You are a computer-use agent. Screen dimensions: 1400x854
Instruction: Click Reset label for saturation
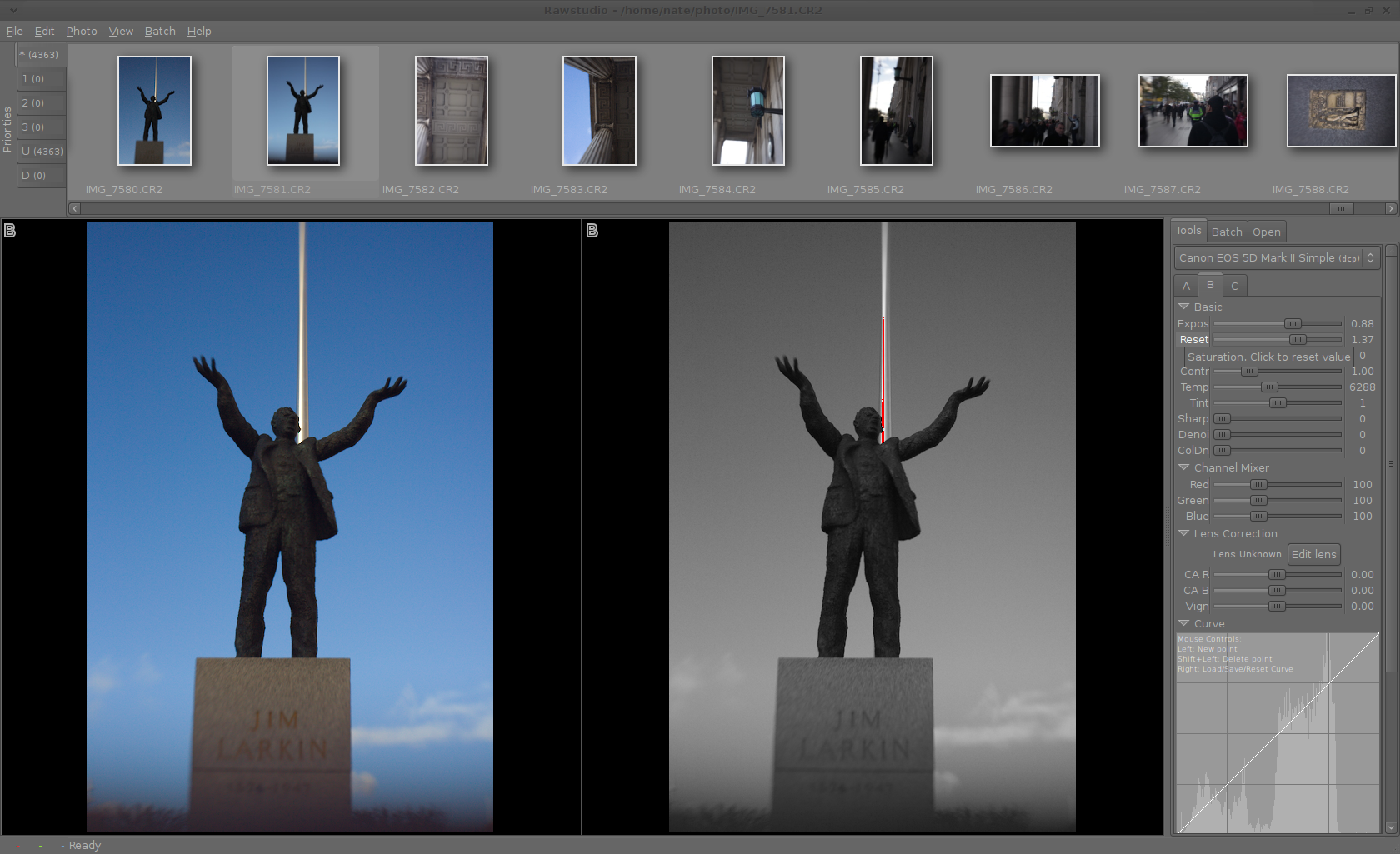(1193, 339)
